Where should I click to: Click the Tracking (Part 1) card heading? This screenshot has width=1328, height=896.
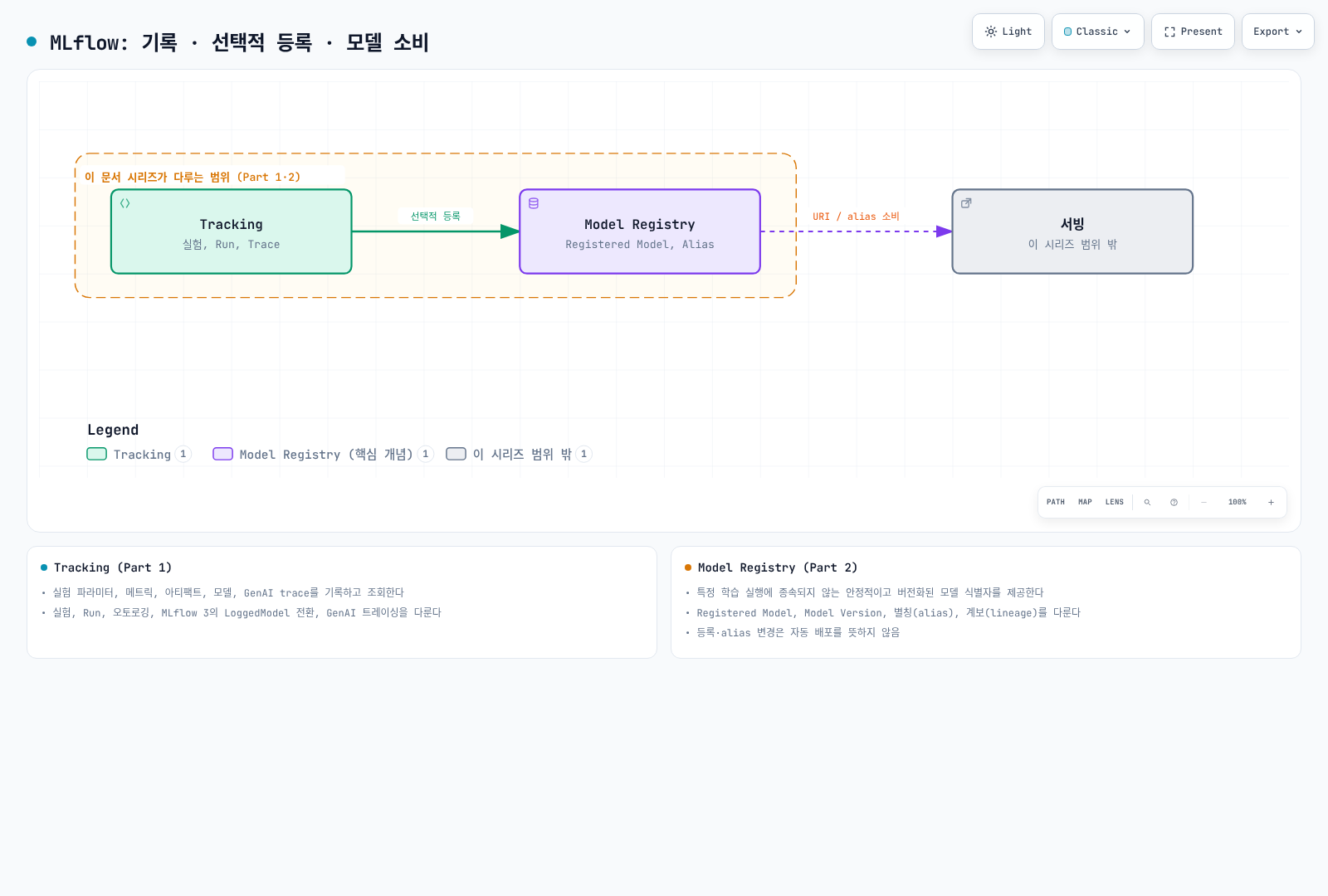pos(113,567)
